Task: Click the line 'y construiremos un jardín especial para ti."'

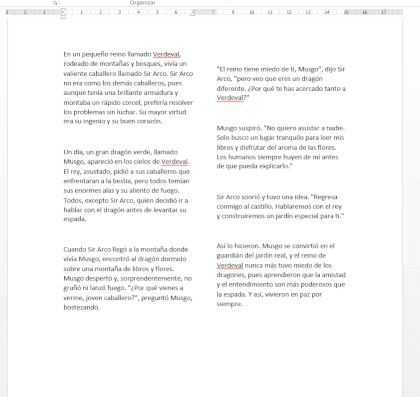Action: pos(280,216)
